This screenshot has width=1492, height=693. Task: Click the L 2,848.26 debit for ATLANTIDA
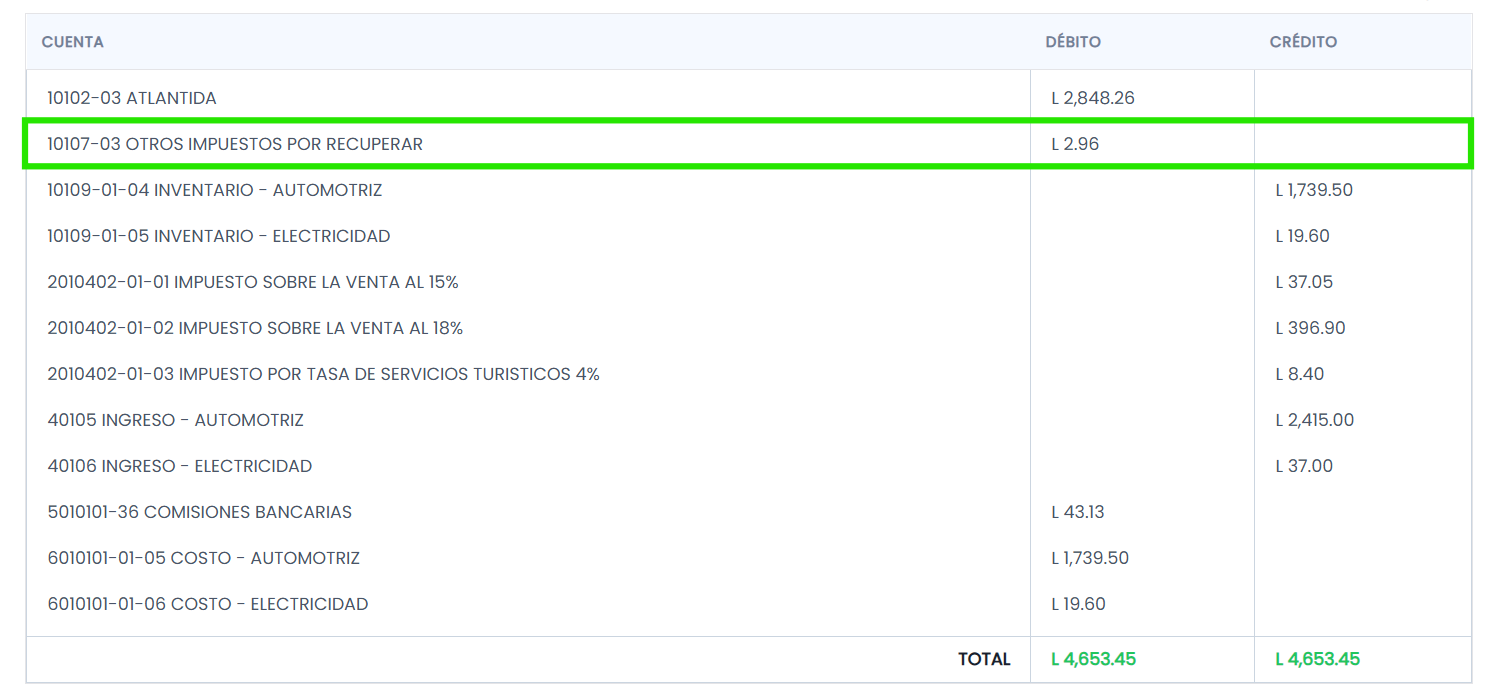pos(1093,98)
